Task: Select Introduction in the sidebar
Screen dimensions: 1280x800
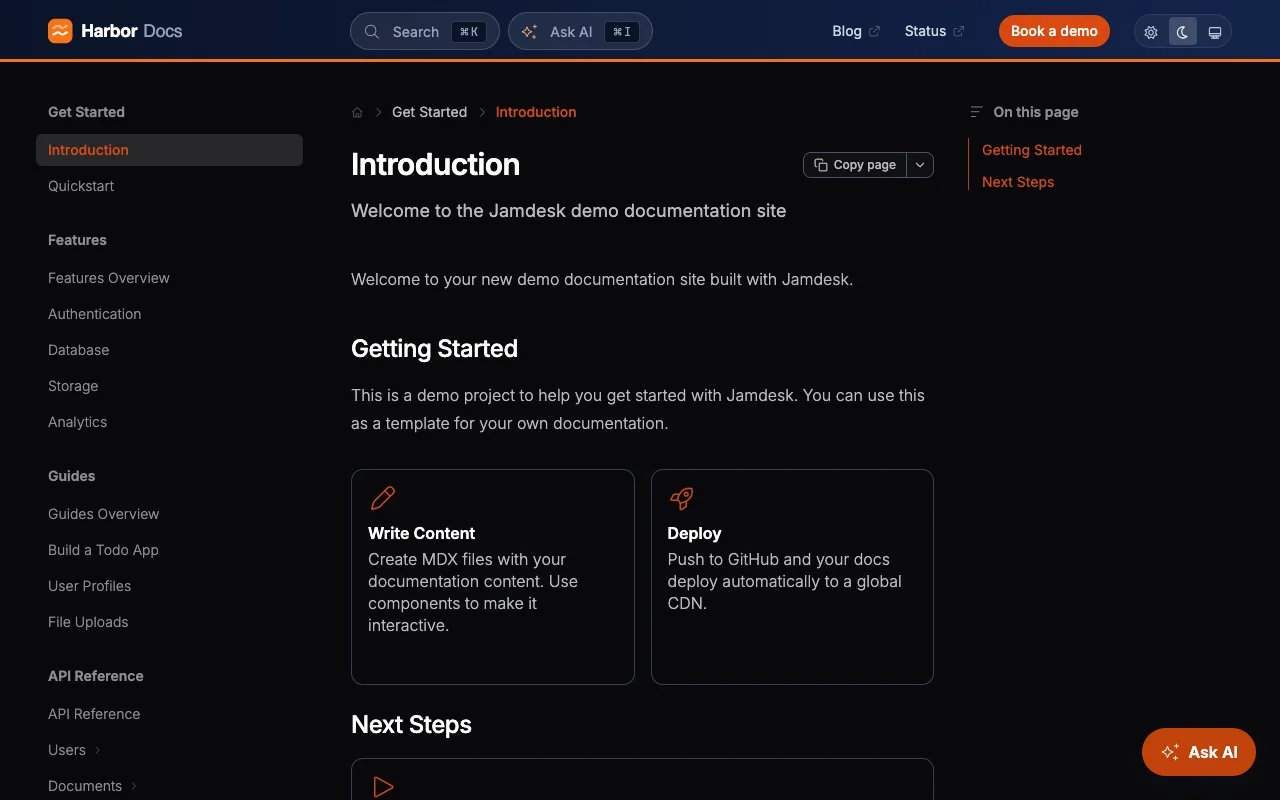Action: pos(169,150)
